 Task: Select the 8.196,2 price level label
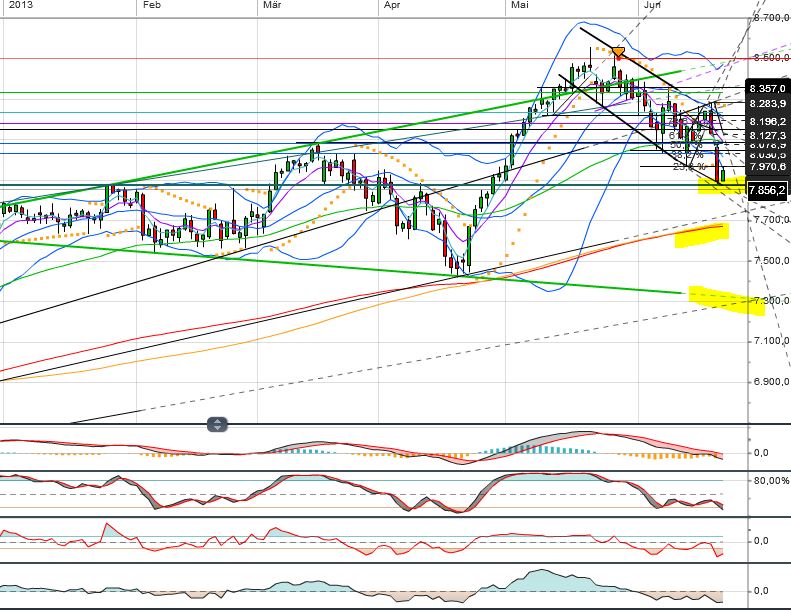[767, 121]
